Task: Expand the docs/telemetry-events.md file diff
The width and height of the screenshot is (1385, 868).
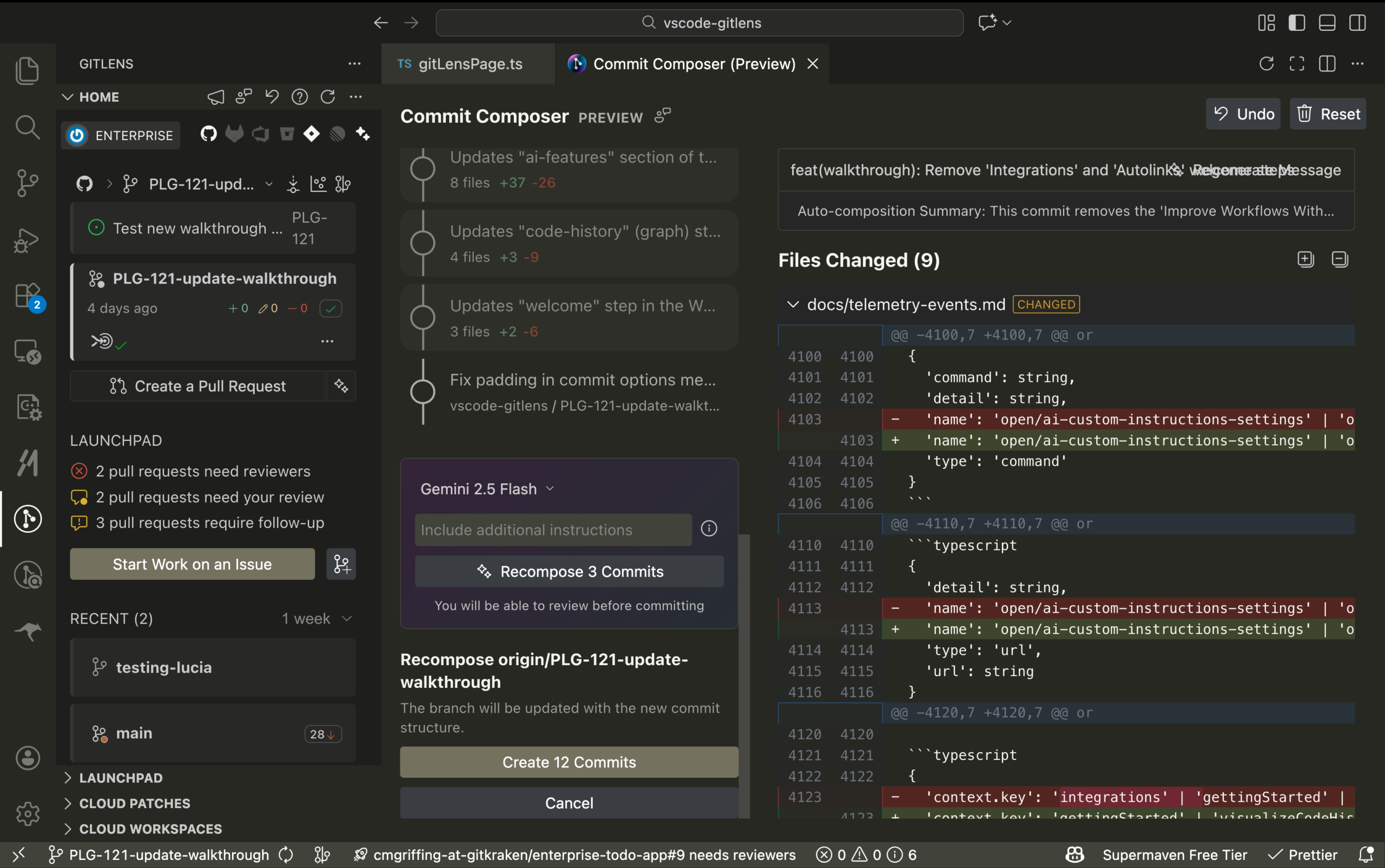Action: tap(794, 304)
